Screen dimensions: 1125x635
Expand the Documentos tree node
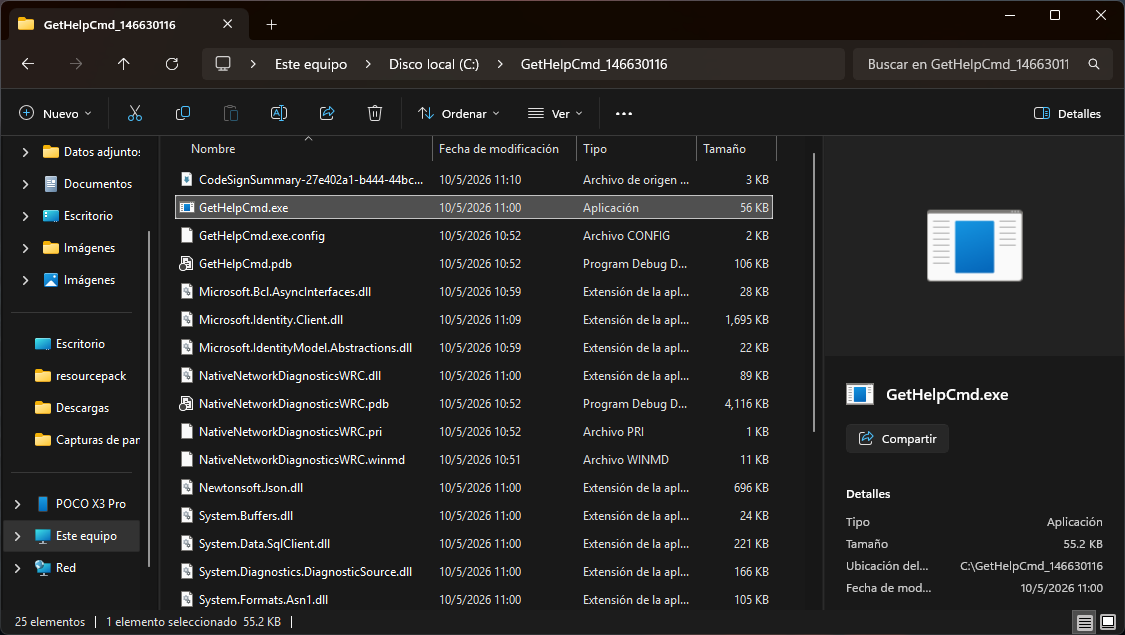(25, 184)
